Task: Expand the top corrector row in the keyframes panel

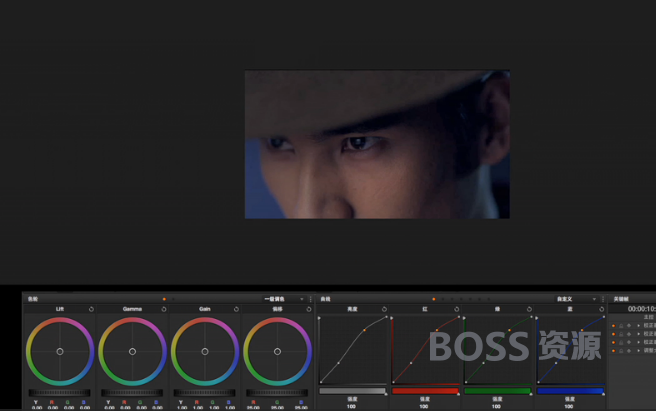Action: [638, 326]
